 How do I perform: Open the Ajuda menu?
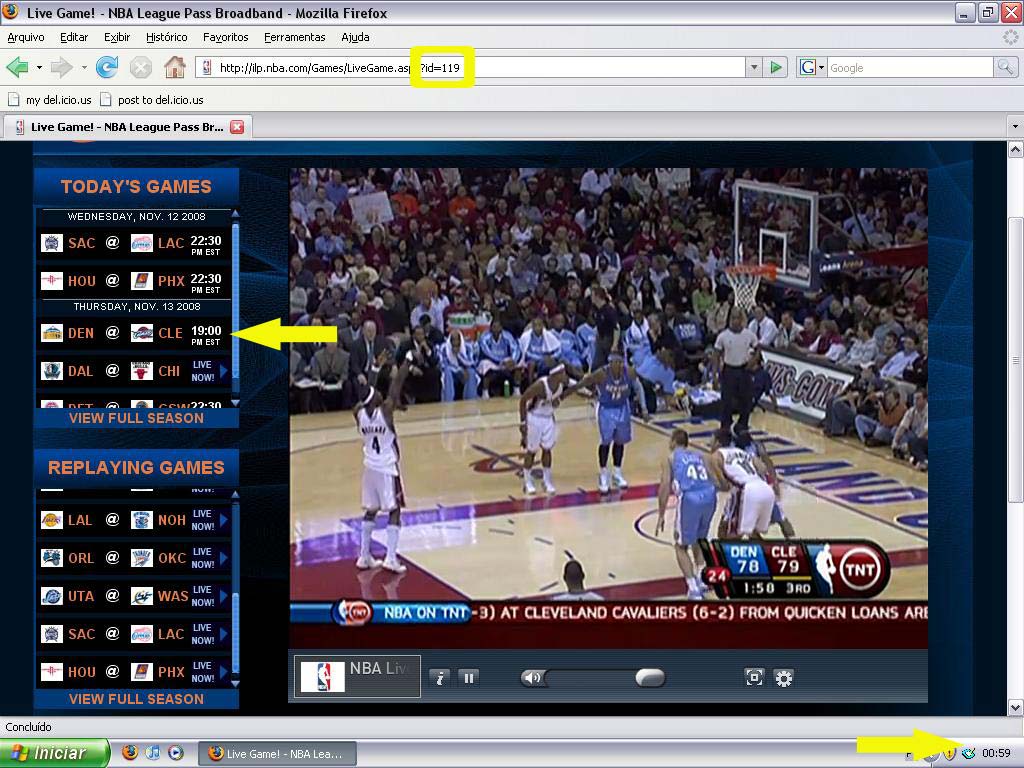pos(355,37)
